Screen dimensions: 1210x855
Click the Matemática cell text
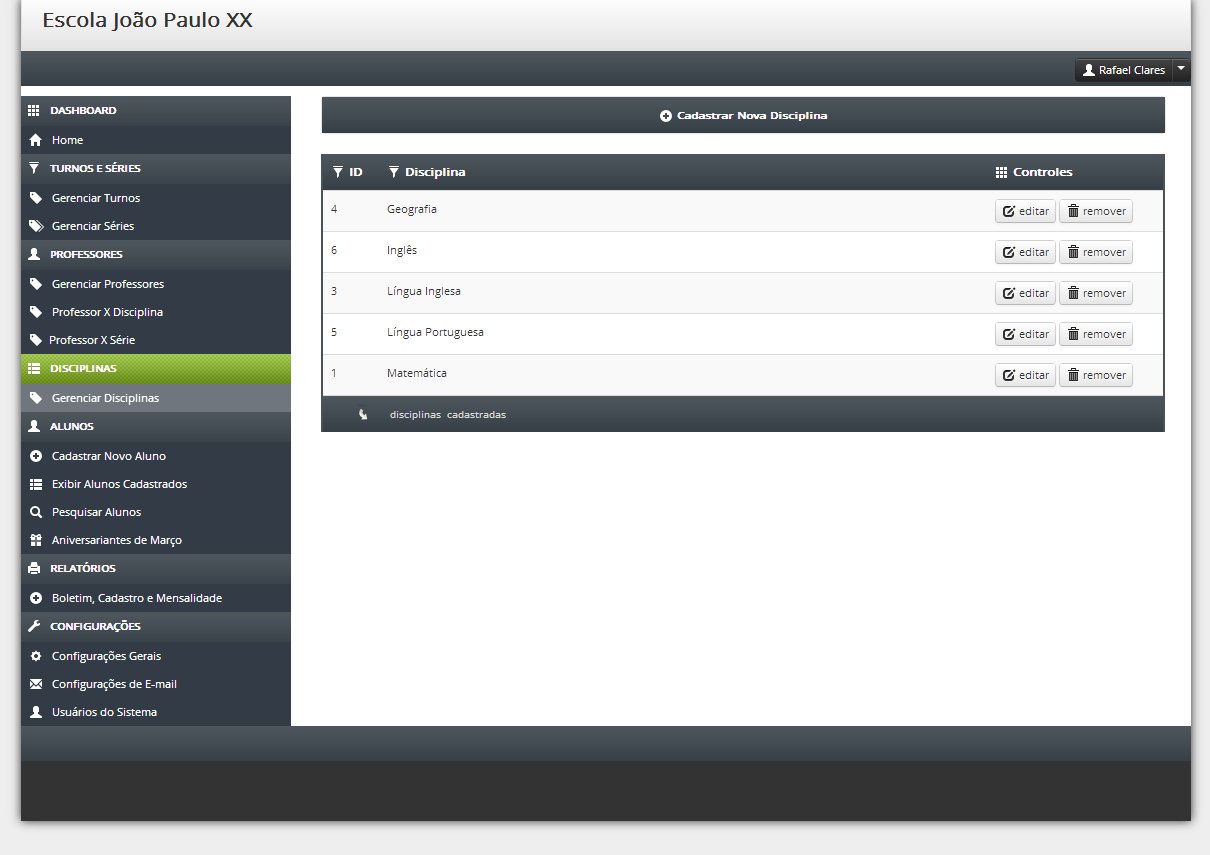[417, 373]
